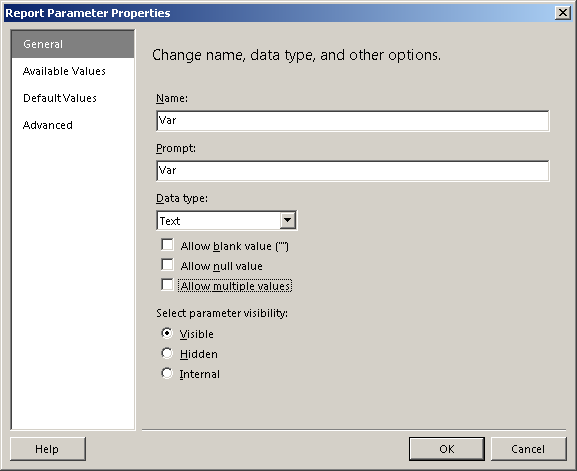Set visibility to Internal
This screenshot has width=577, height=471.
pos(167,373)
